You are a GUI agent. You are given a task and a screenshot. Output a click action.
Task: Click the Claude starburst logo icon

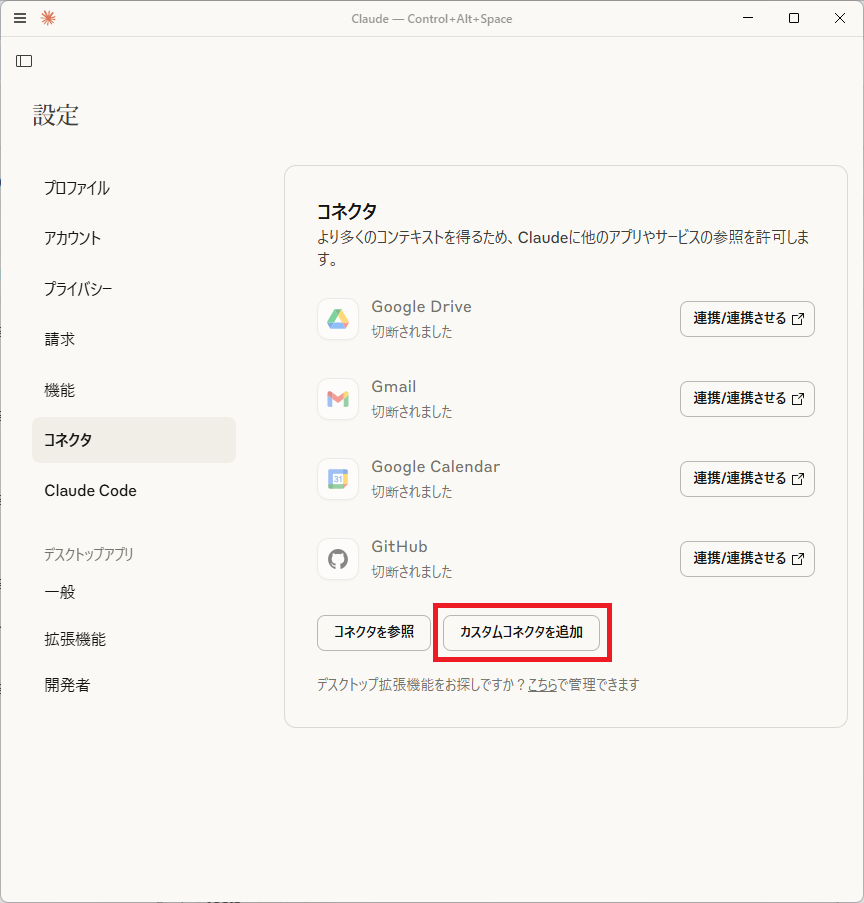pos(48,18)
